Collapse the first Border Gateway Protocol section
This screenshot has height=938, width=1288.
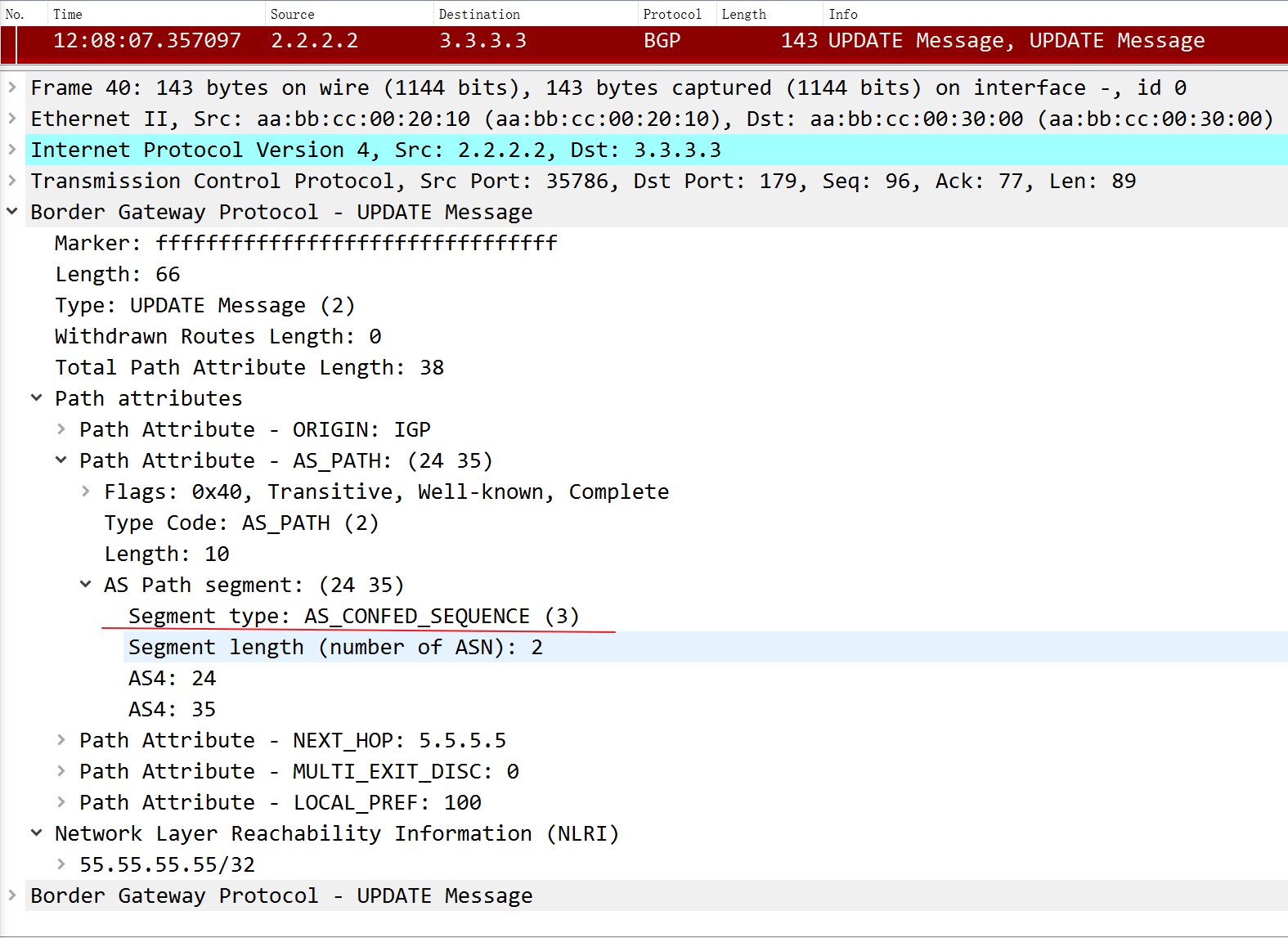pos(12,211)
